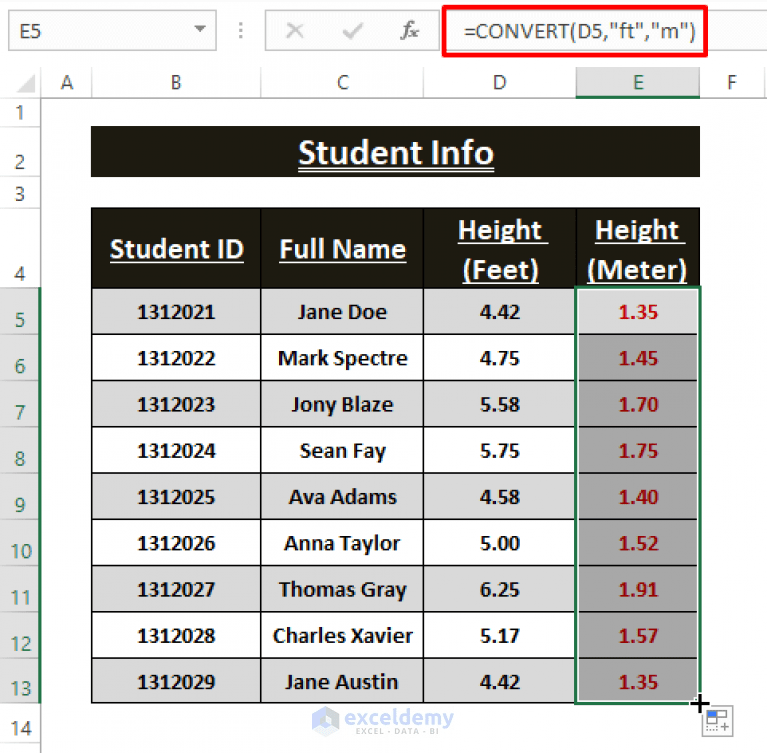Select column E header

pyautogui.click(x=638, y=83)
